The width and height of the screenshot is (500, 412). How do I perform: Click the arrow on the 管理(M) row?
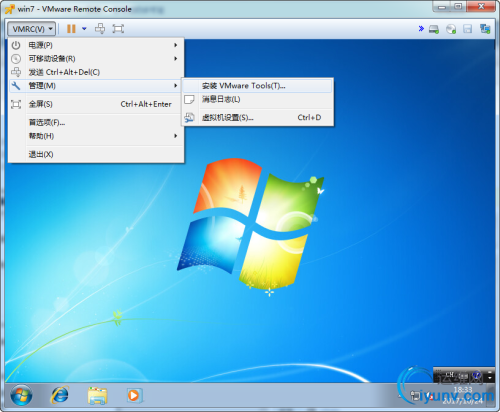(176, 86)
